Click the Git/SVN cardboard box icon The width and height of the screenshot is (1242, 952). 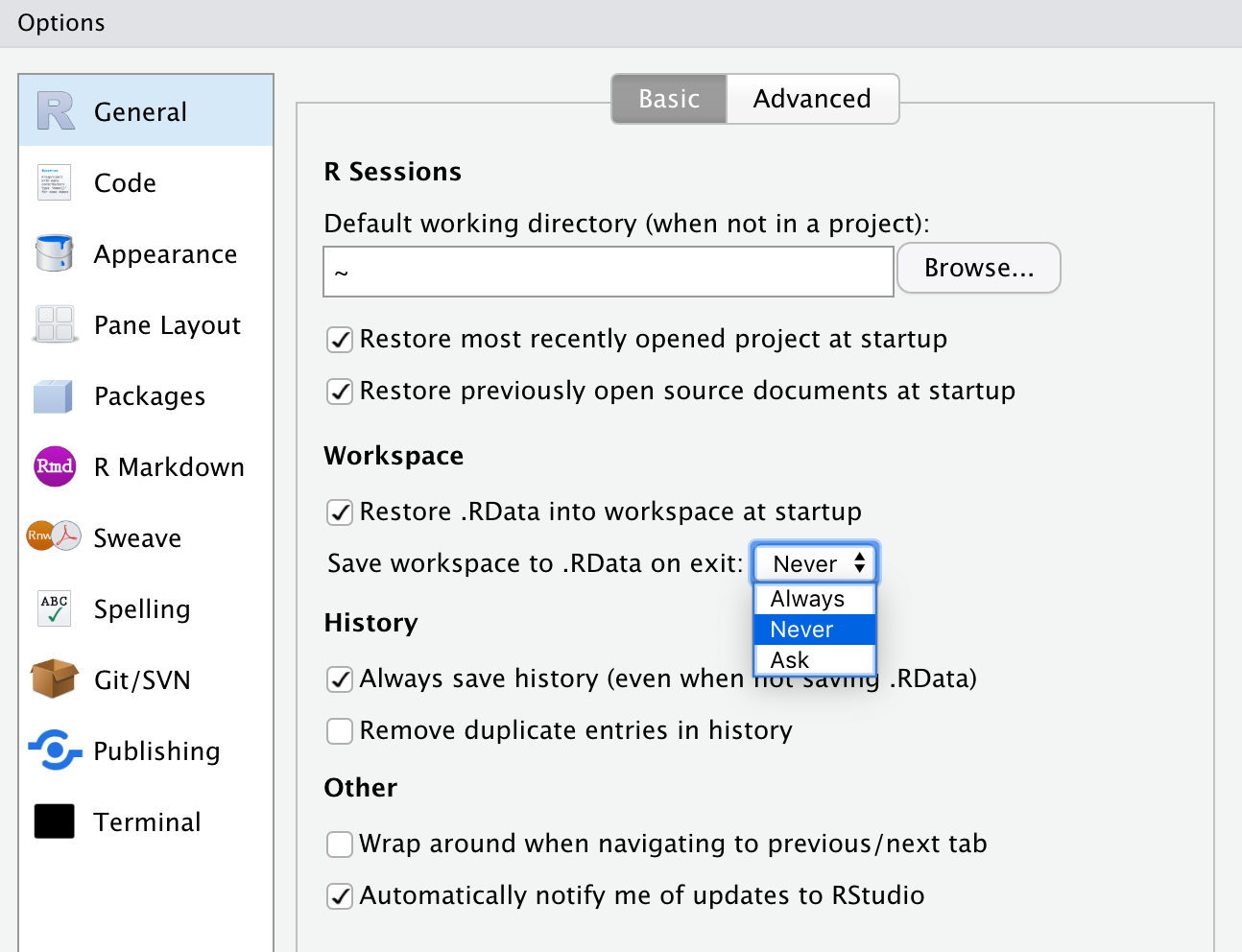point(54,678)
